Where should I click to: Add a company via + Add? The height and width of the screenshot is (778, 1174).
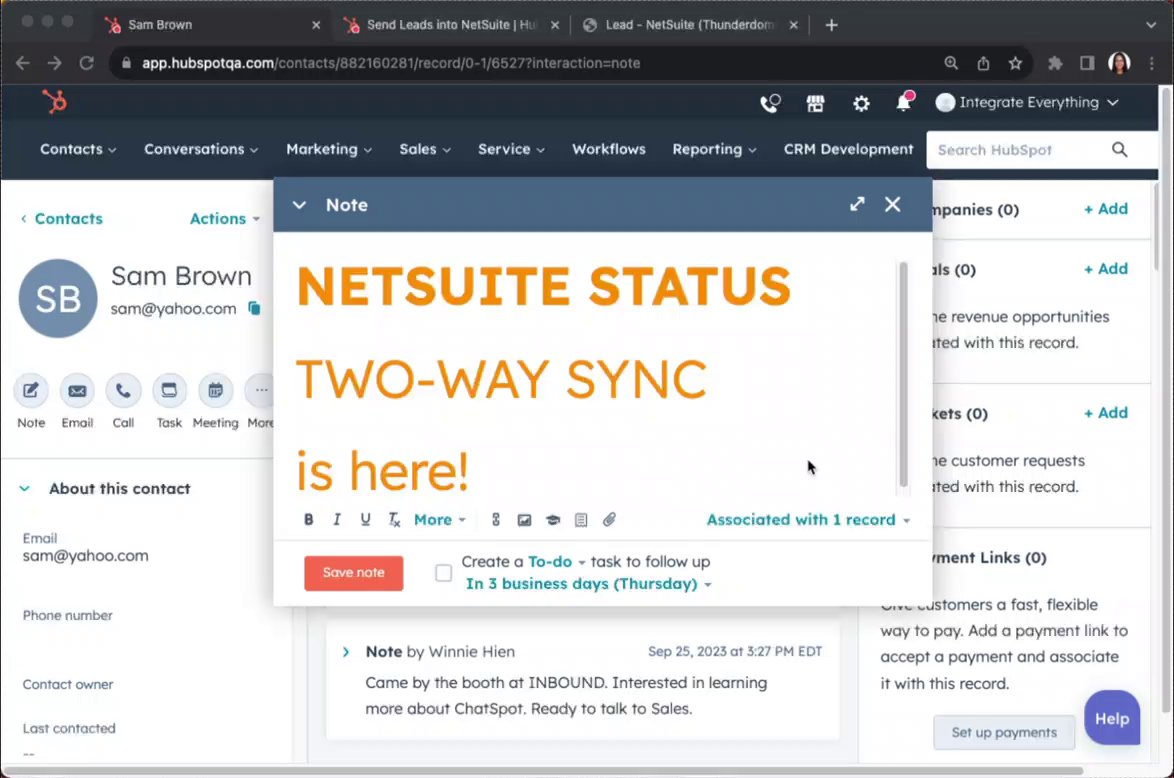click(x=1106, y=209)
